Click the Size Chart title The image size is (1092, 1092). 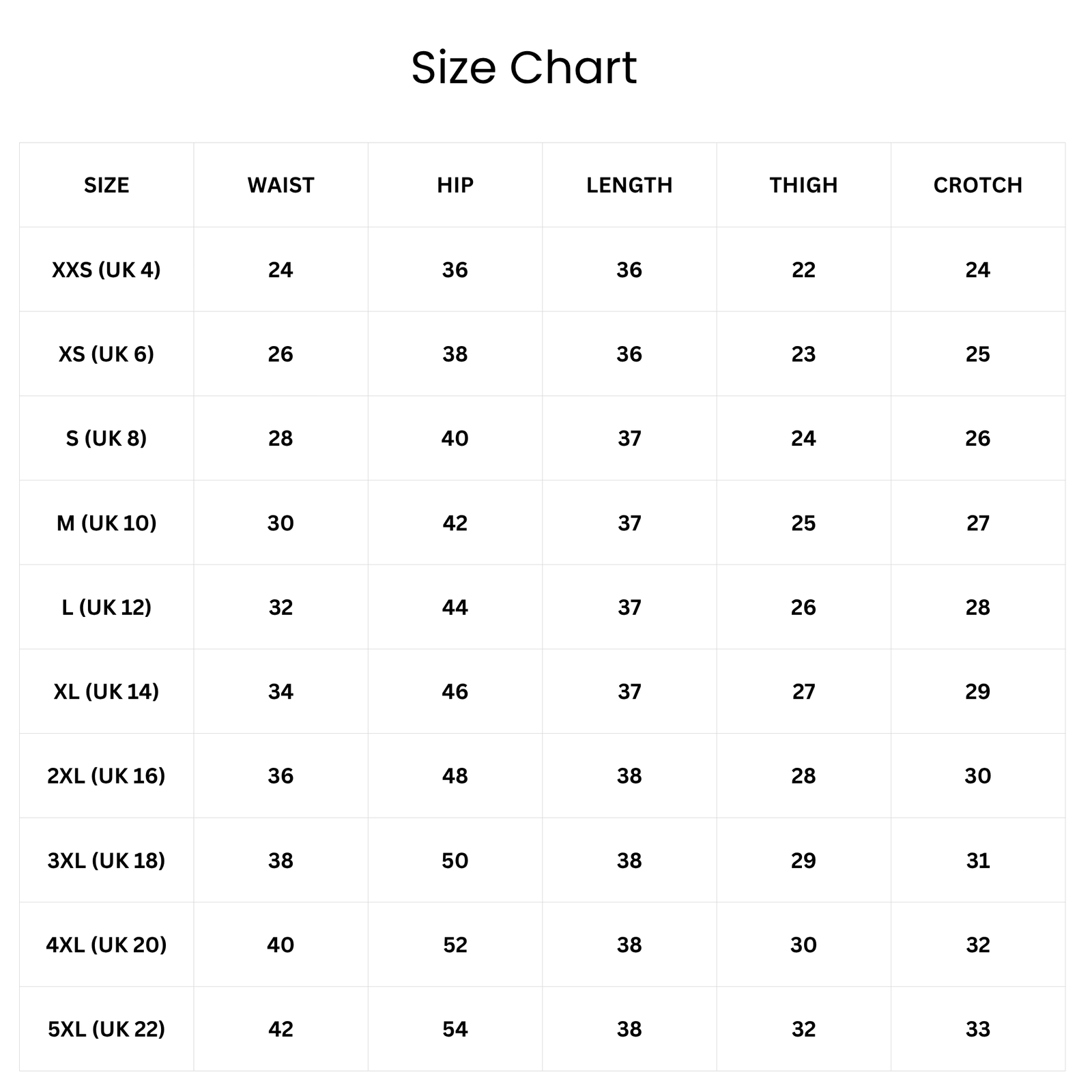click(x=523, y=68)
